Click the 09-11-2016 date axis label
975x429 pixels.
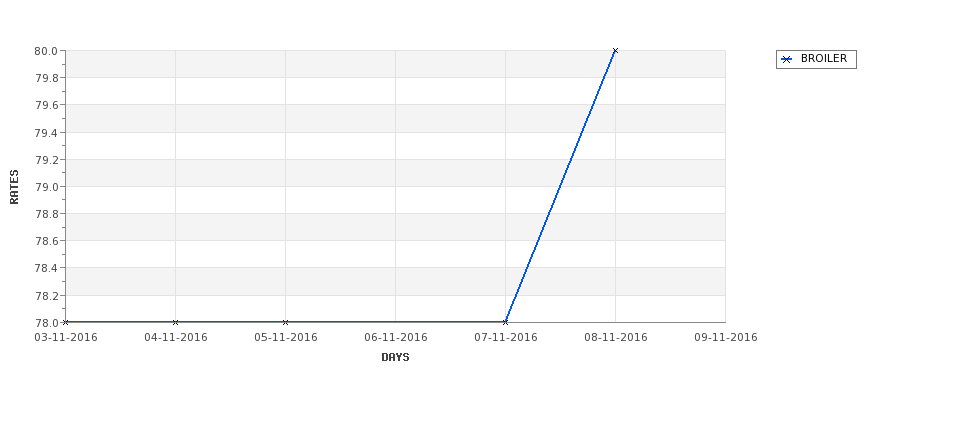726,338
